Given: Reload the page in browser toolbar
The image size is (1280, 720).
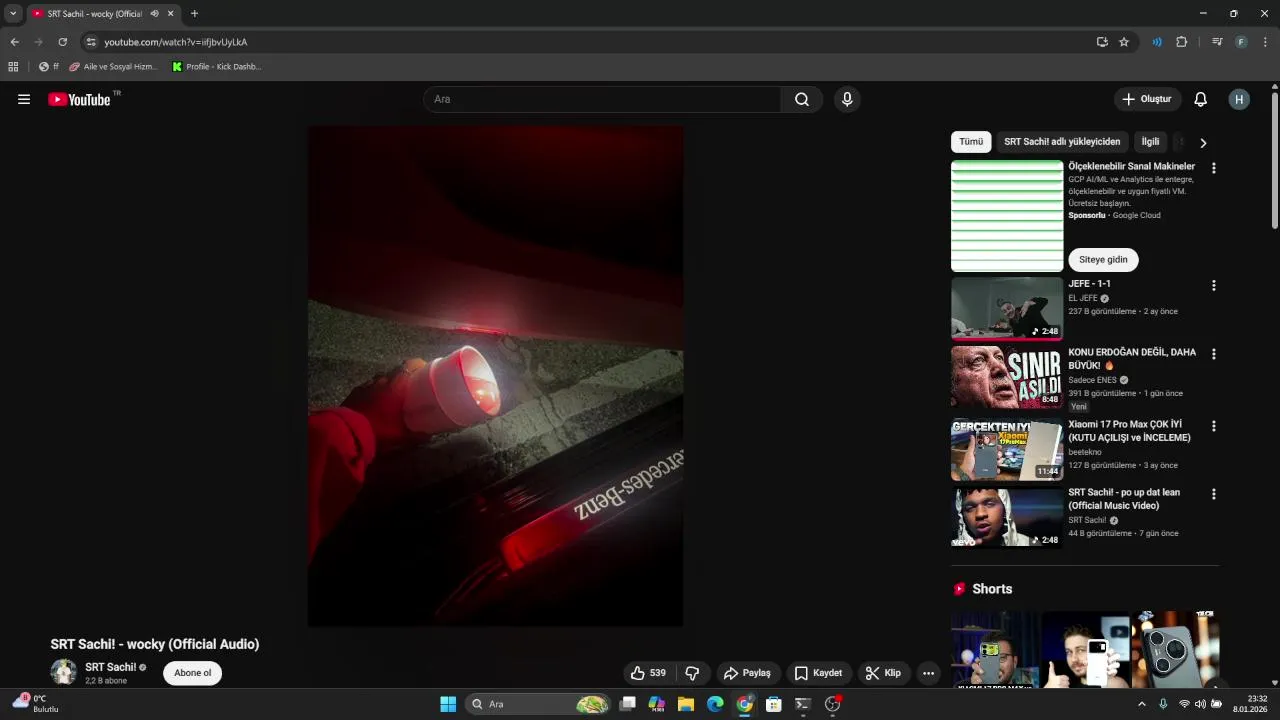Looking at the screenshot, I should [62, 42].
